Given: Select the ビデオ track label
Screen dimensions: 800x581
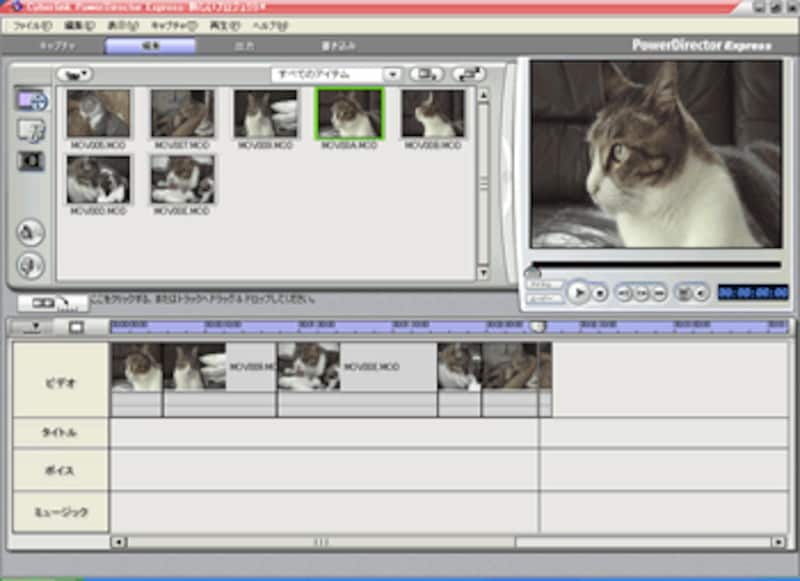Looking at the screenshot, I should coord(59,381).
